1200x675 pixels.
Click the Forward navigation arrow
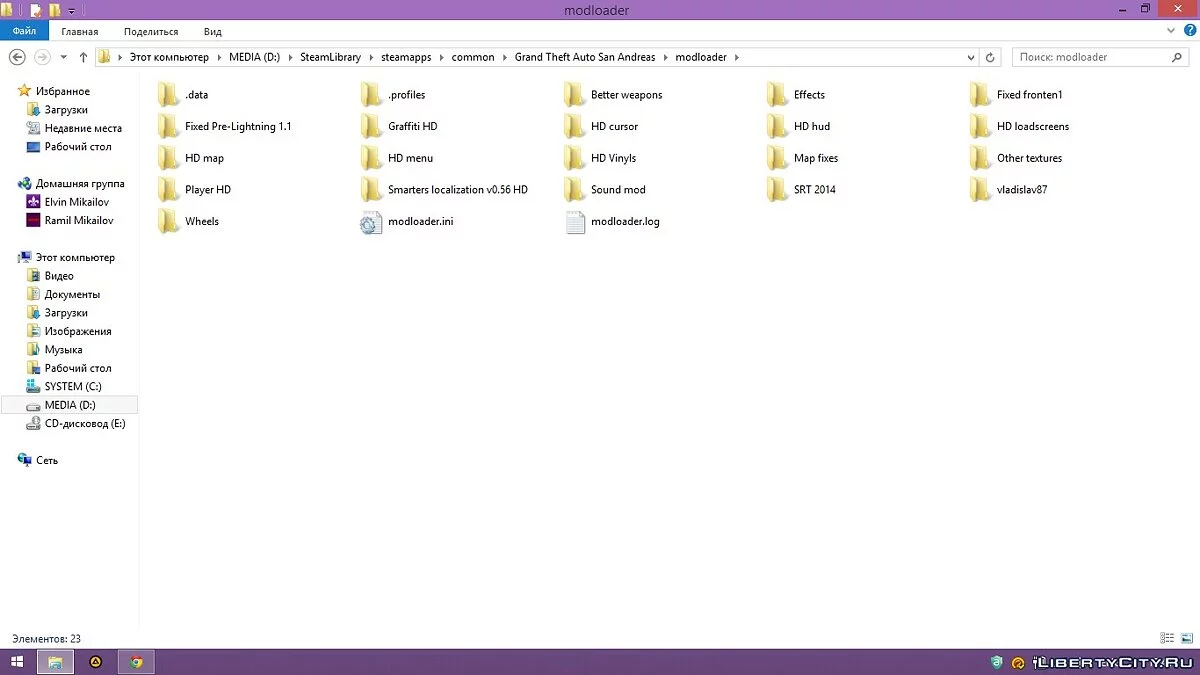pyautogui.click(x=42, y=57)
